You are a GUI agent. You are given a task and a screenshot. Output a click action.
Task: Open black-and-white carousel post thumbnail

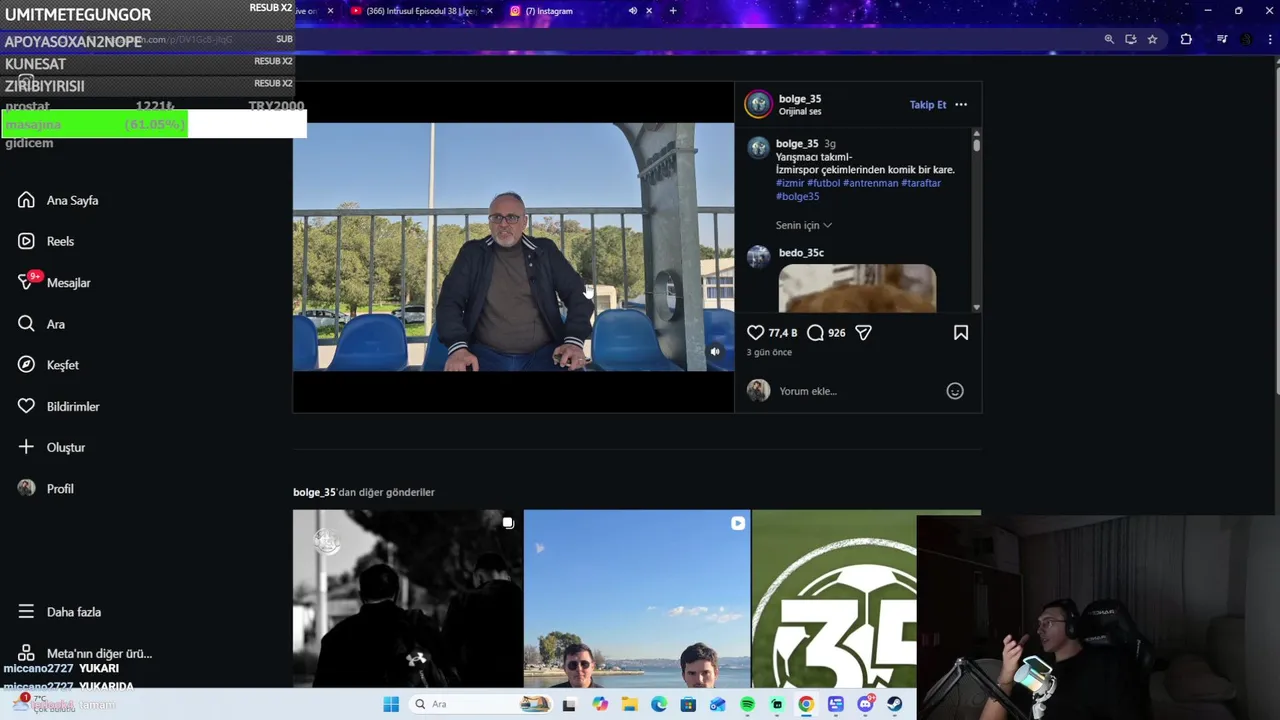tap(407, 598)
